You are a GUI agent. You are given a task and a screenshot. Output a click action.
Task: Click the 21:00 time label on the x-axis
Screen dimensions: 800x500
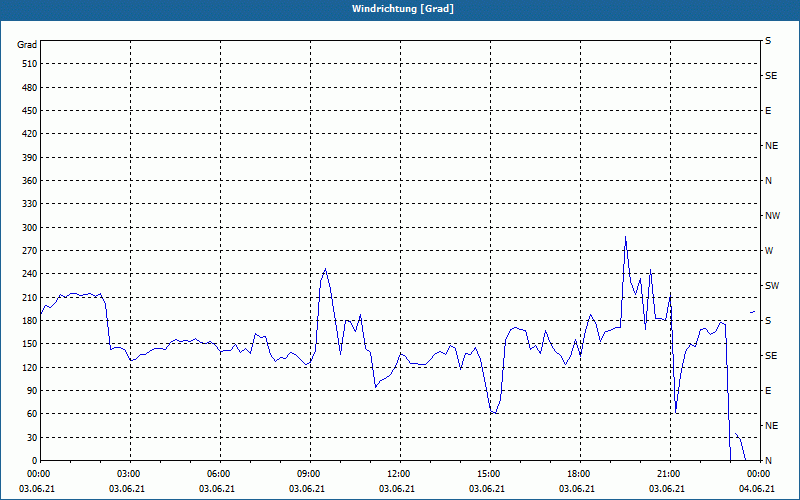669,474
